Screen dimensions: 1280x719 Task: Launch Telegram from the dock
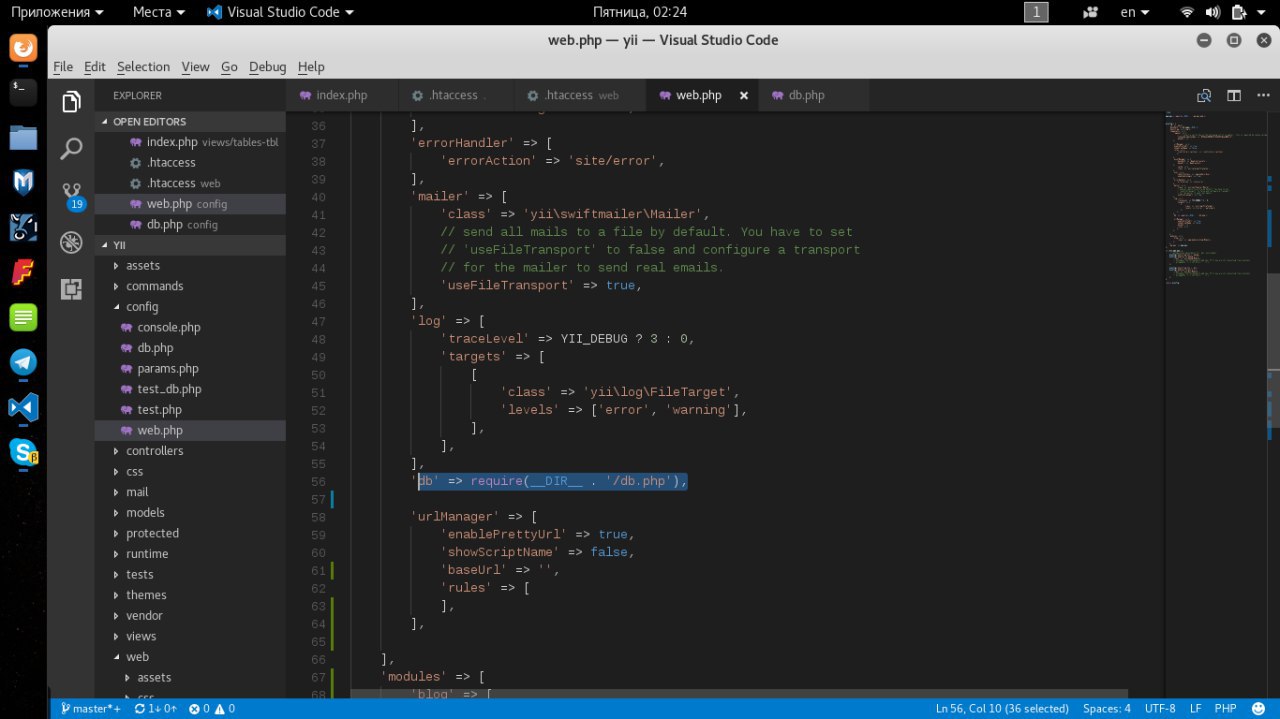click(x=23, y=362)
